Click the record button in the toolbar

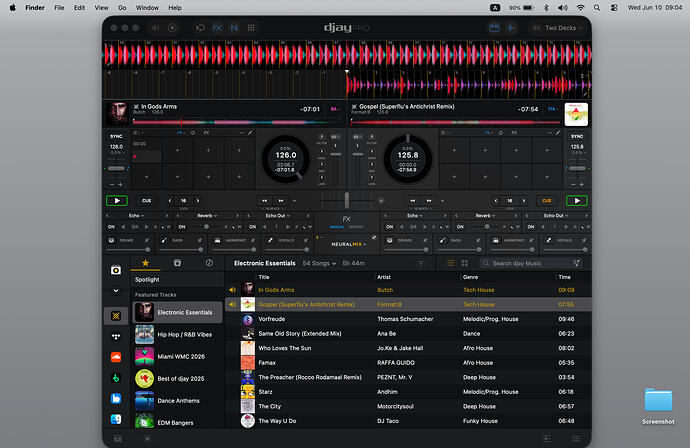click(x=172, y=28)
